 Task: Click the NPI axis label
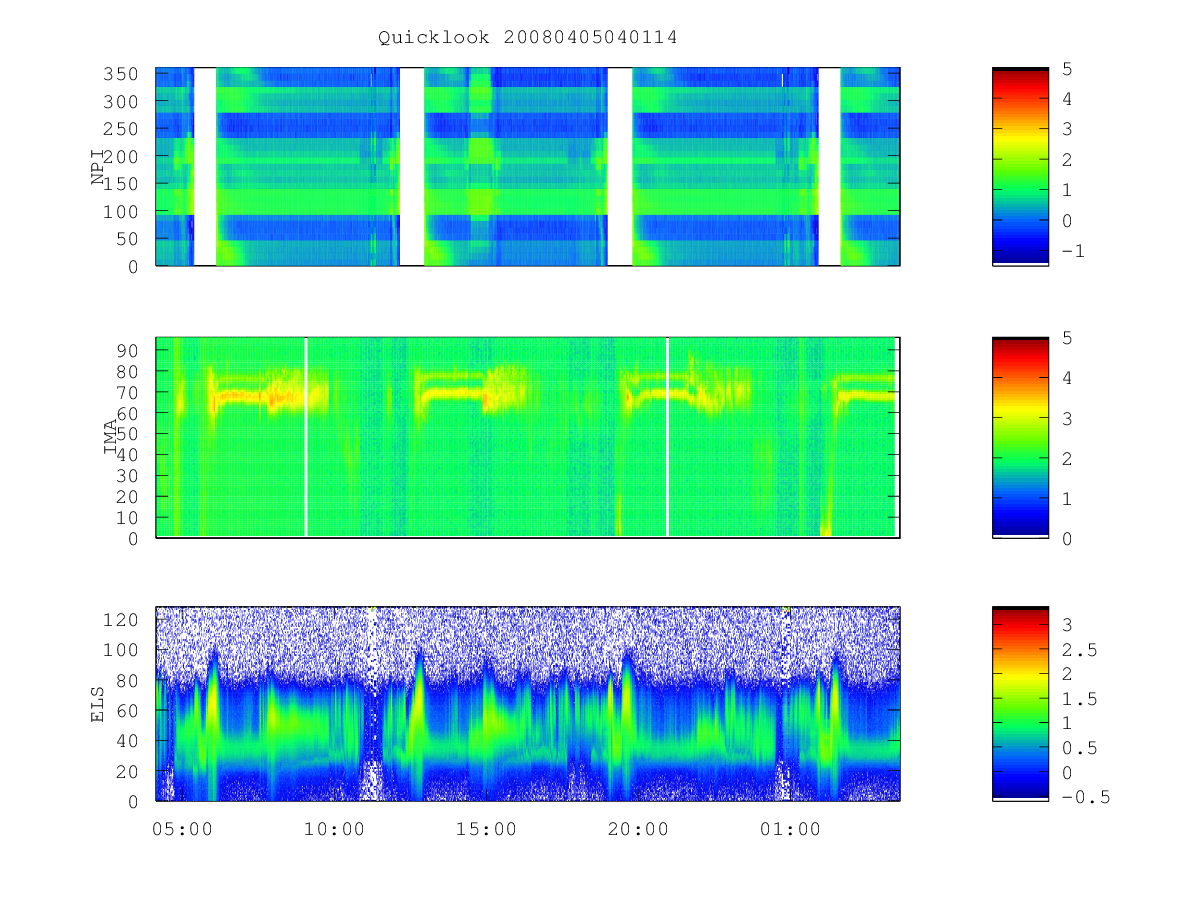tap(99, 167)
